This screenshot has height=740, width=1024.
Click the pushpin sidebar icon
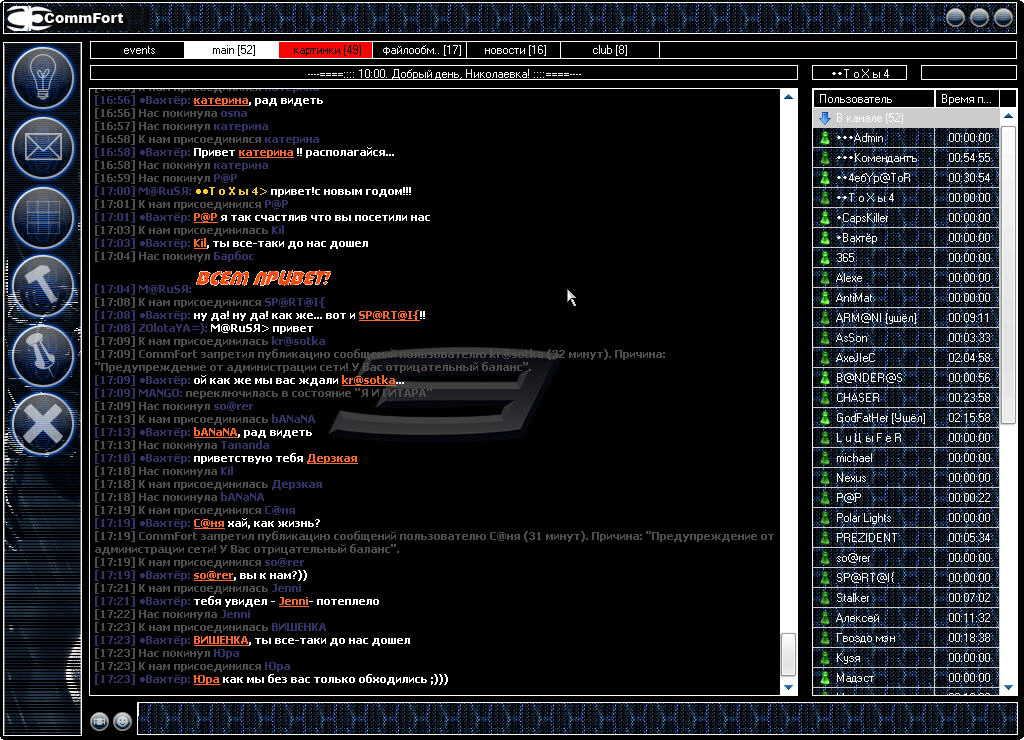point(43,356)
